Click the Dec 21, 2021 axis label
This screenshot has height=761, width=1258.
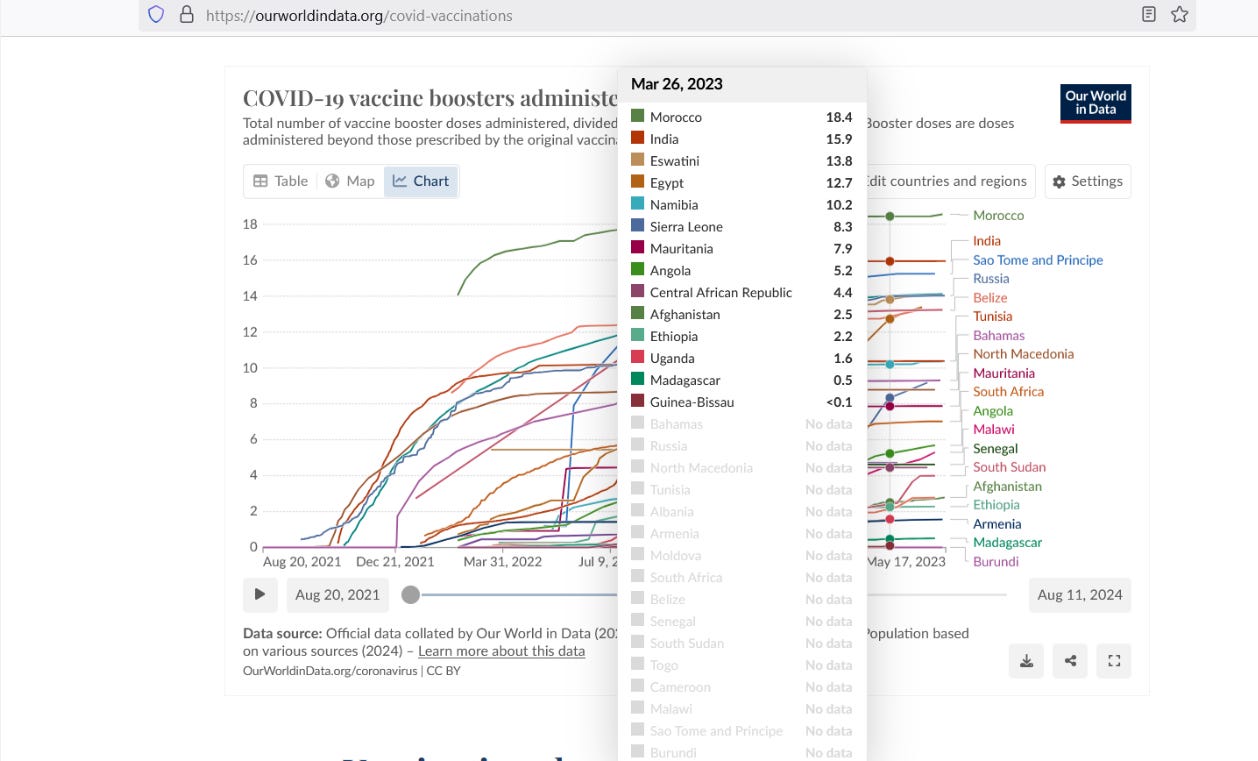click(x=395, y=562)
